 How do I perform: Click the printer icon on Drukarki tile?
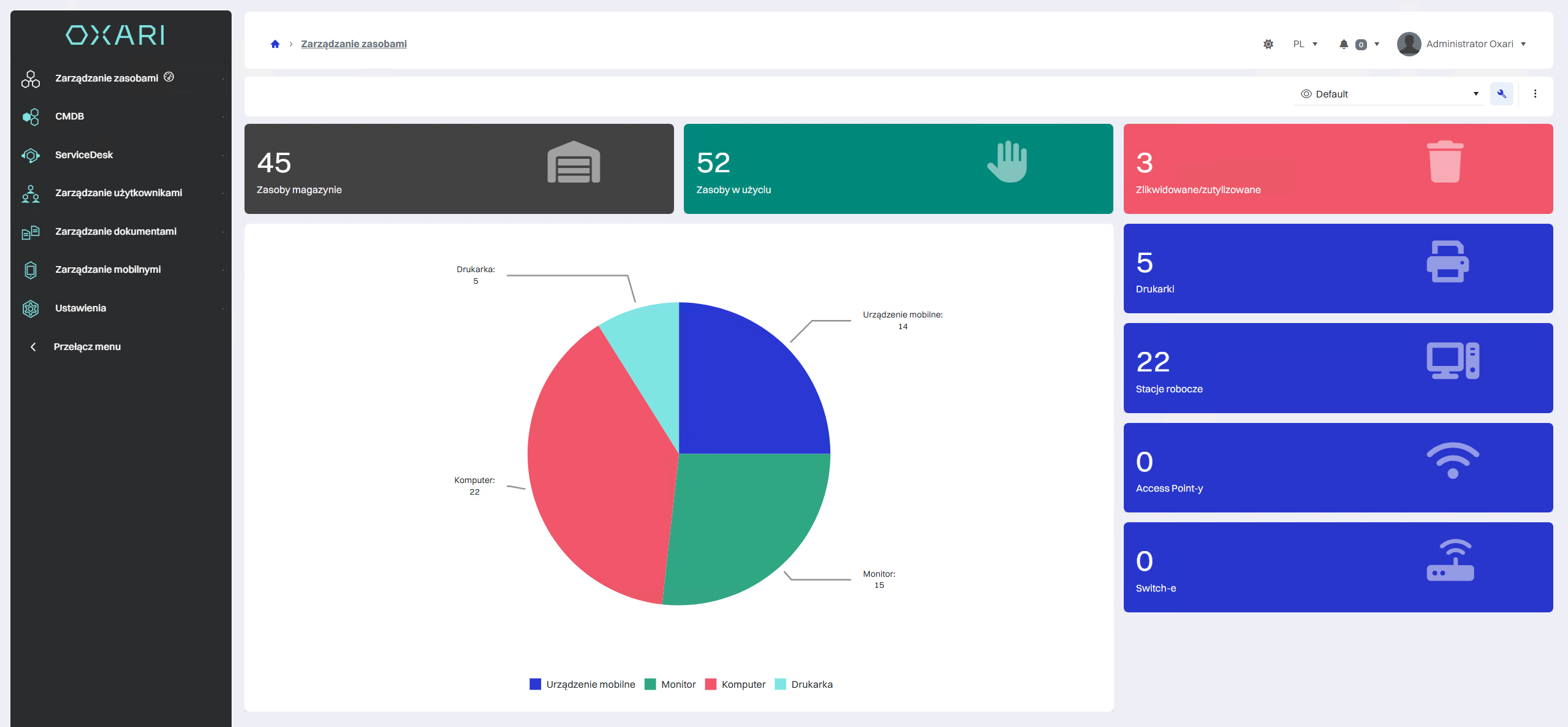point(1447,262)
